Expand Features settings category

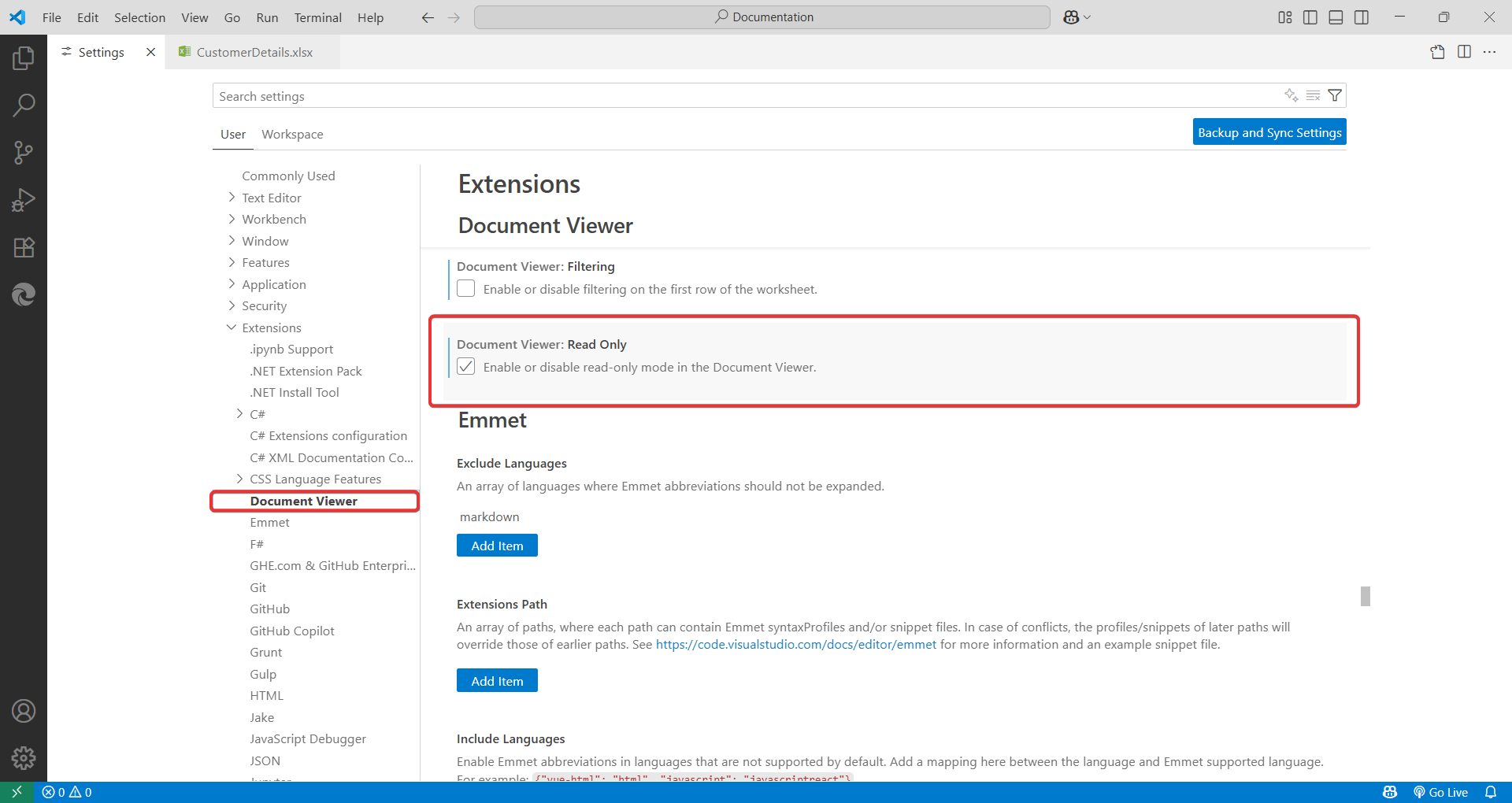pyautogui.click(x=232, y=262)
